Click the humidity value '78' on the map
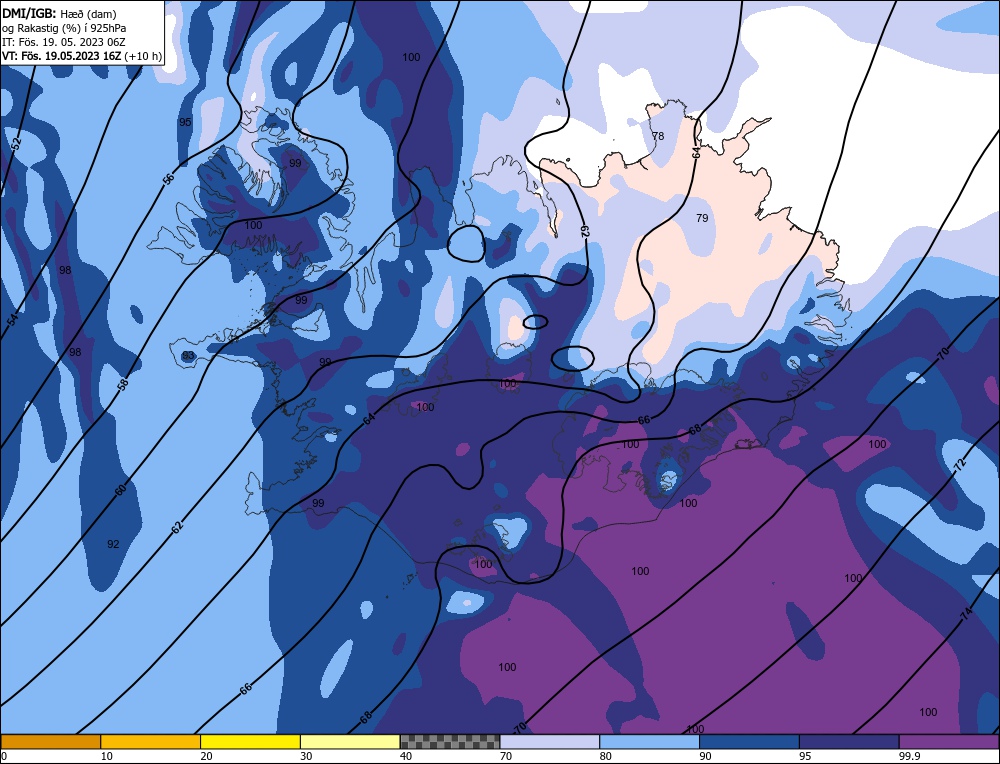 tap(658, 136)
